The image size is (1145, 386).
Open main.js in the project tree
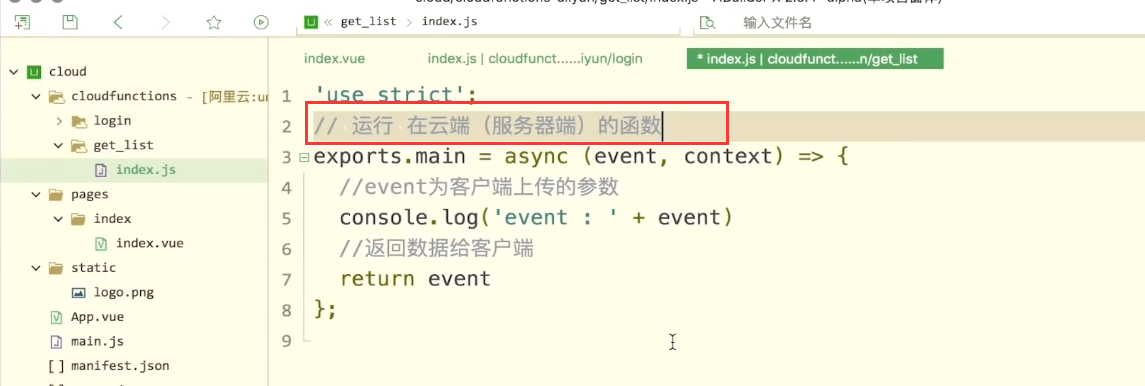point(97,341)
